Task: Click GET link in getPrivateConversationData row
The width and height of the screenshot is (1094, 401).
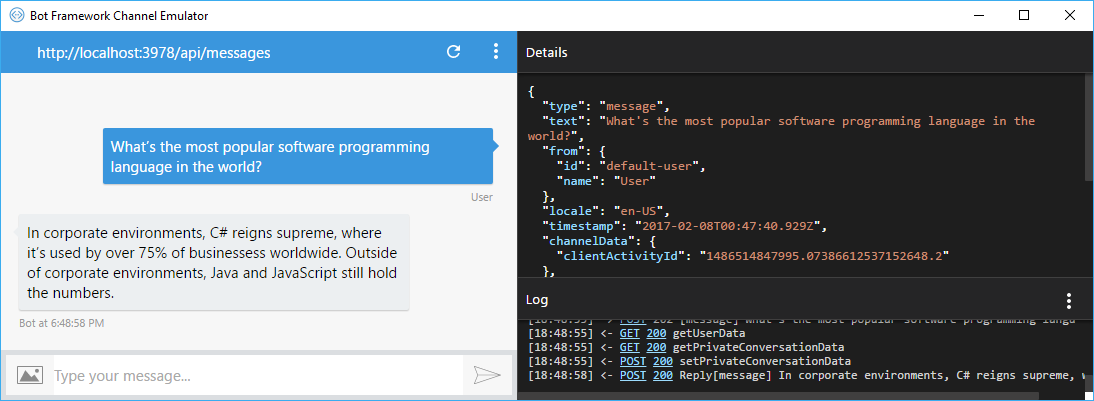Action: (630, 347)
